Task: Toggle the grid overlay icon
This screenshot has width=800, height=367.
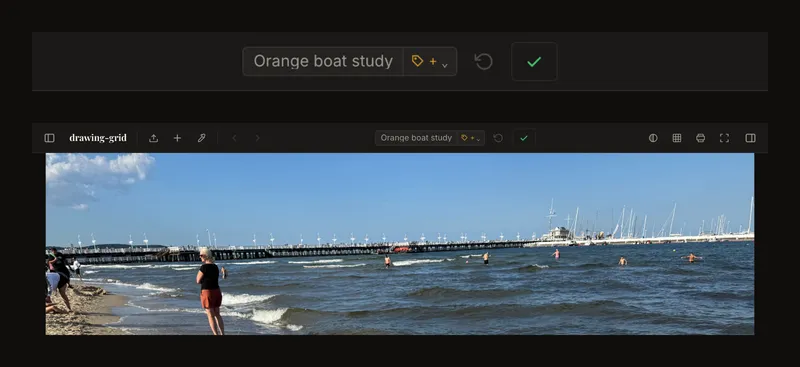Action: pos(677,138)
